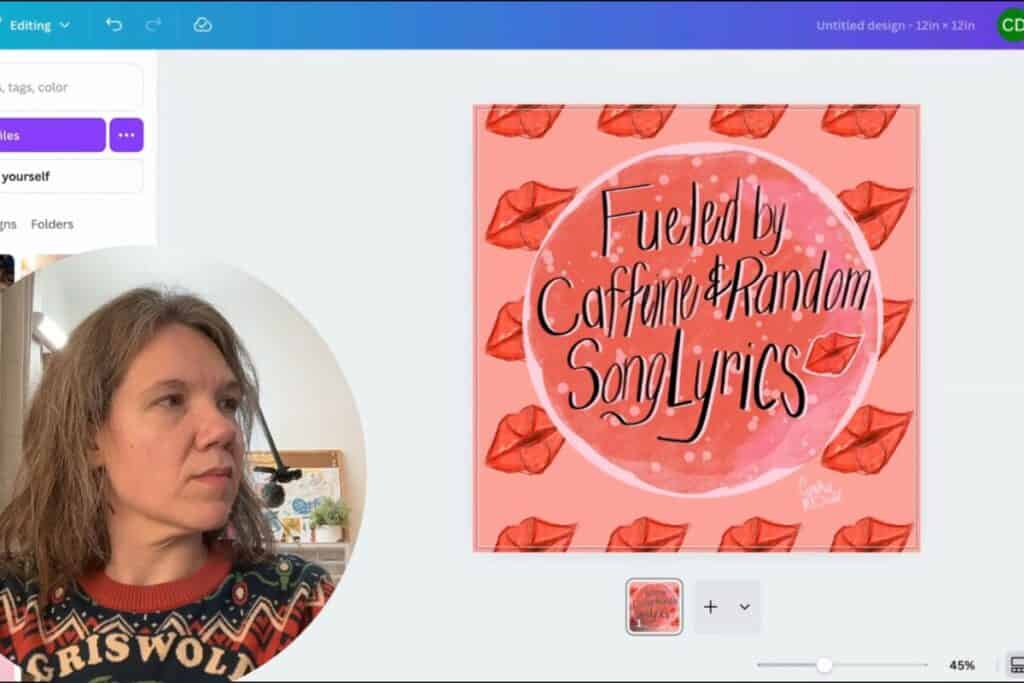Expand the chevron next to the add-page button
The image size is (1024, 683).
tap(744, 606)
